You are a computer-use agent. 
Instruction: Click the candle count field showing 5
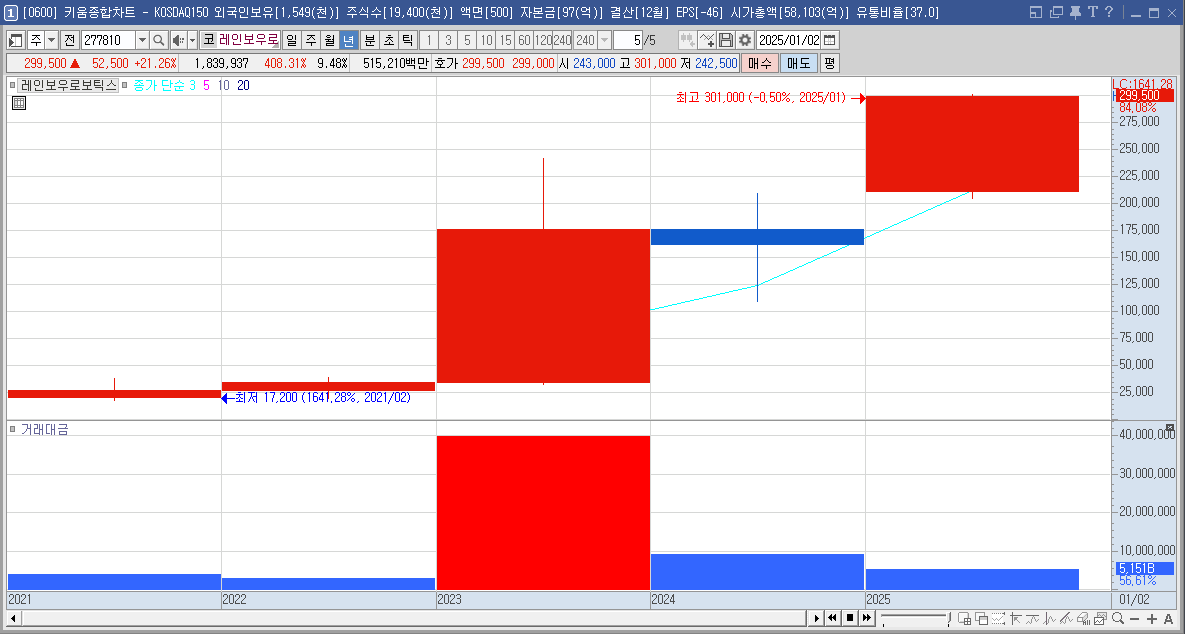[x=627, y=40]
